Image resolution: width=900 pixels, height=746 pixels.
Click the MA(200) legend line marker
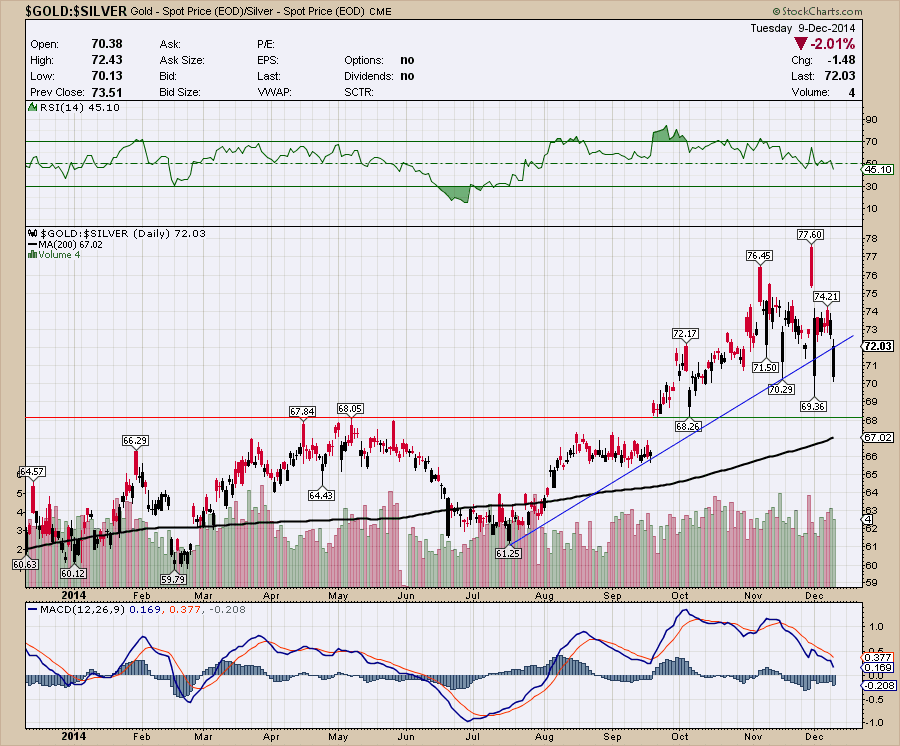tap(30, 243)
